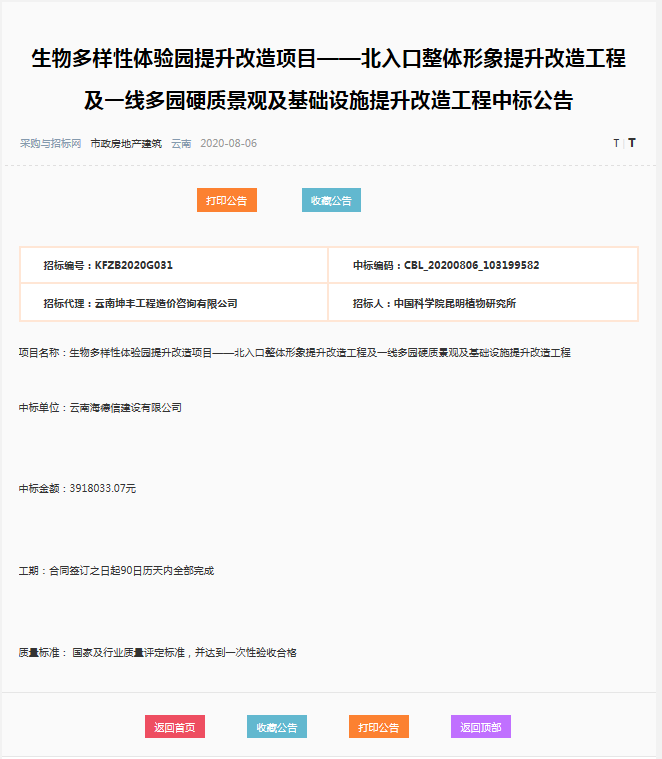Click the blue 收藏公告 button at top
Viewport: 662px width, 759px height.
(x=331, y=200)
